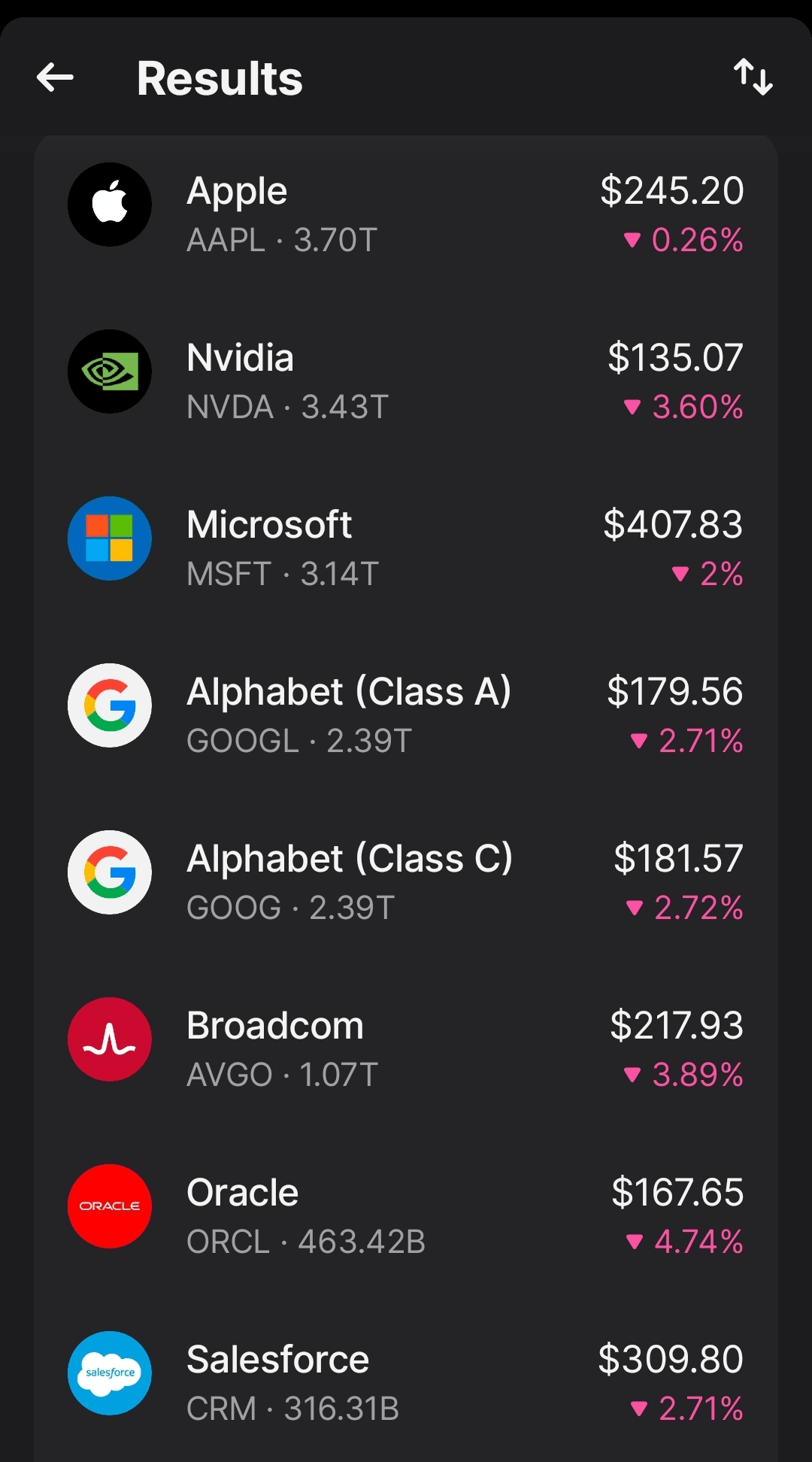Open the Apple stock name

(237, 191)
